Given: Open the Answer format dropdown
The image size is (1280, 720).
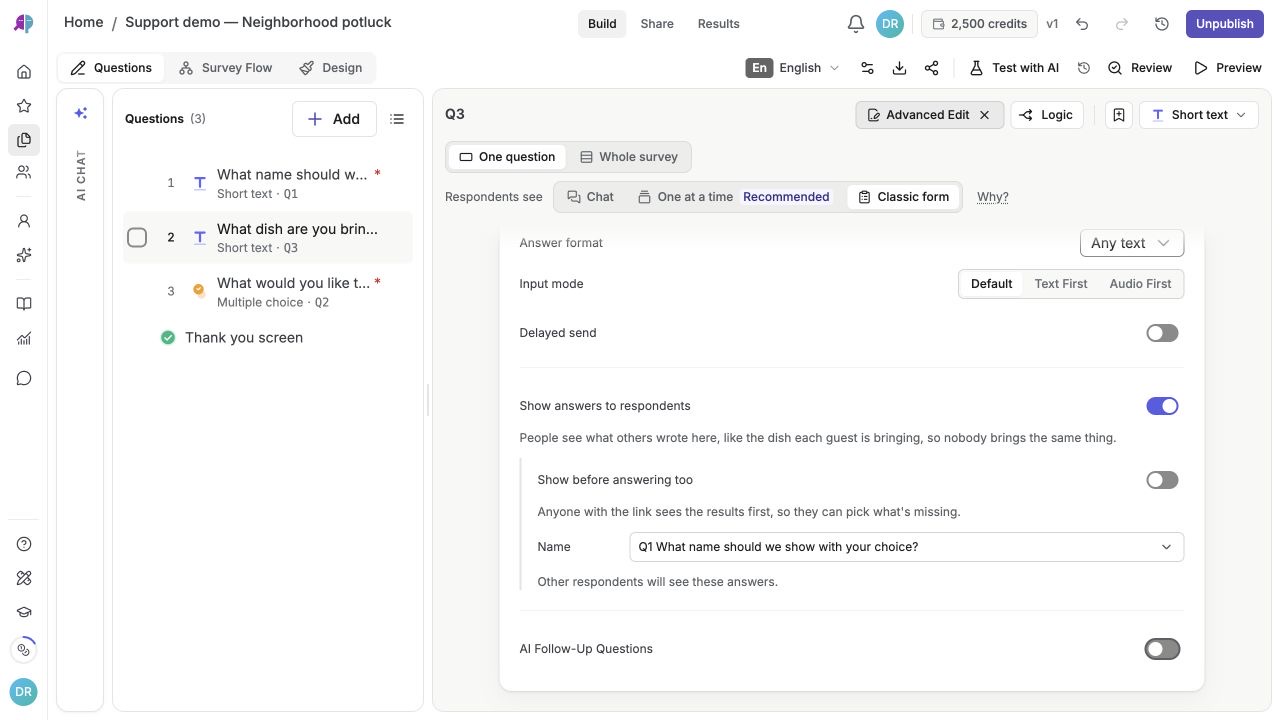Looking at the screenshot, I should [1131, 243].
